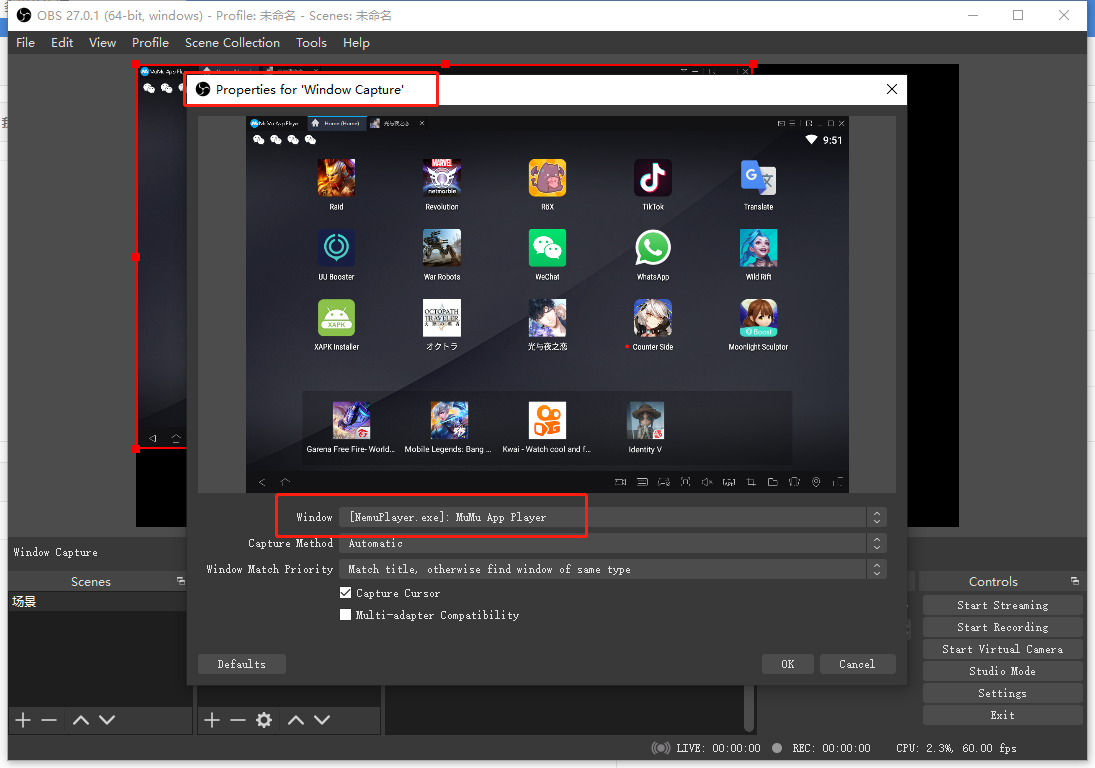
Task: Move source up with arrow icon
Action: click(296, 720)
